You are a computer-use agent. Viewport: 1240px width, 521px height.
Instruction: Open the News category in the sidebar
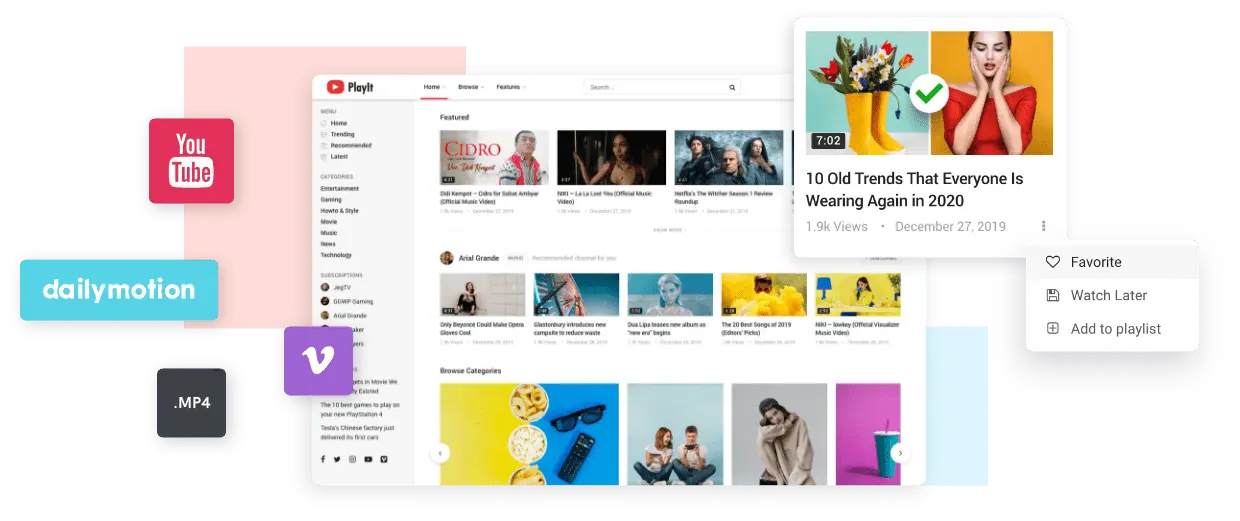point(328,244)
